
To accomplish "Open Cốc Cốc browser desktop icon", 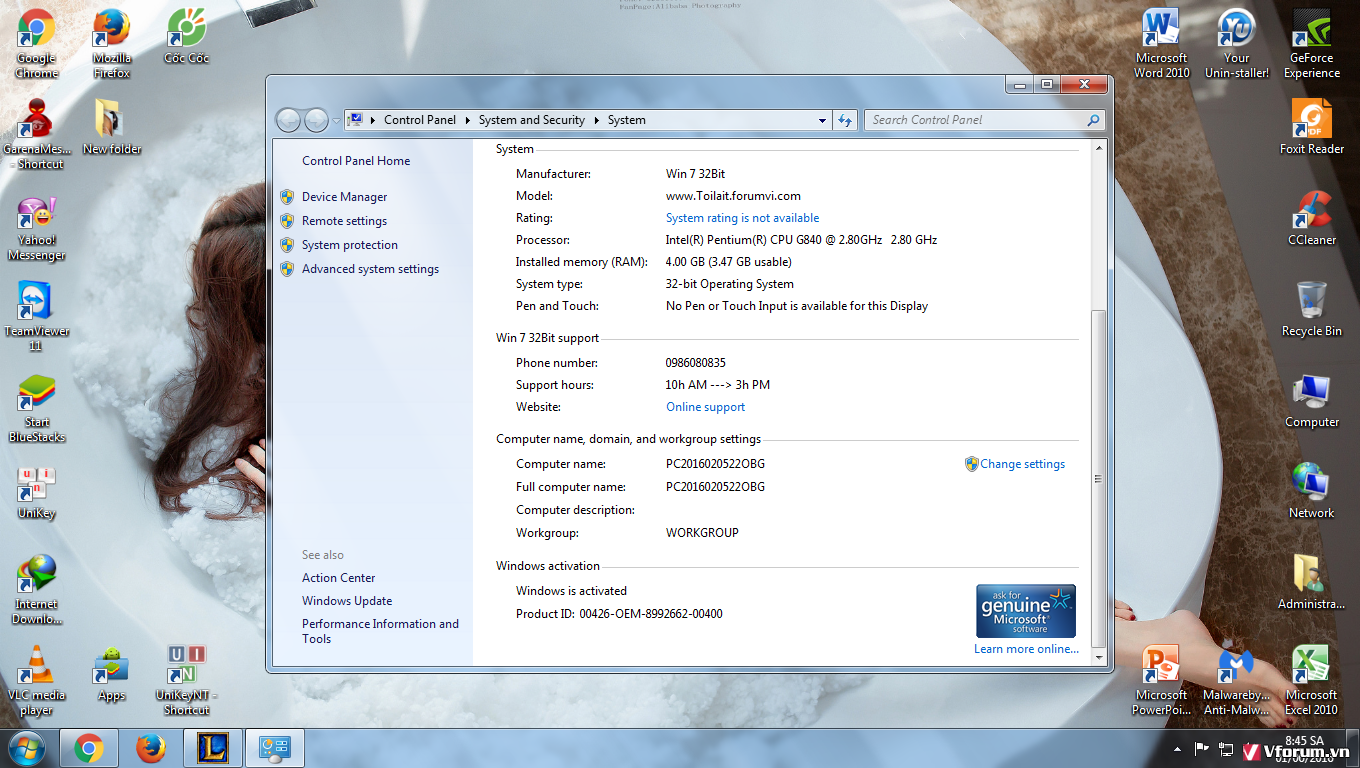I will [187, 37].
